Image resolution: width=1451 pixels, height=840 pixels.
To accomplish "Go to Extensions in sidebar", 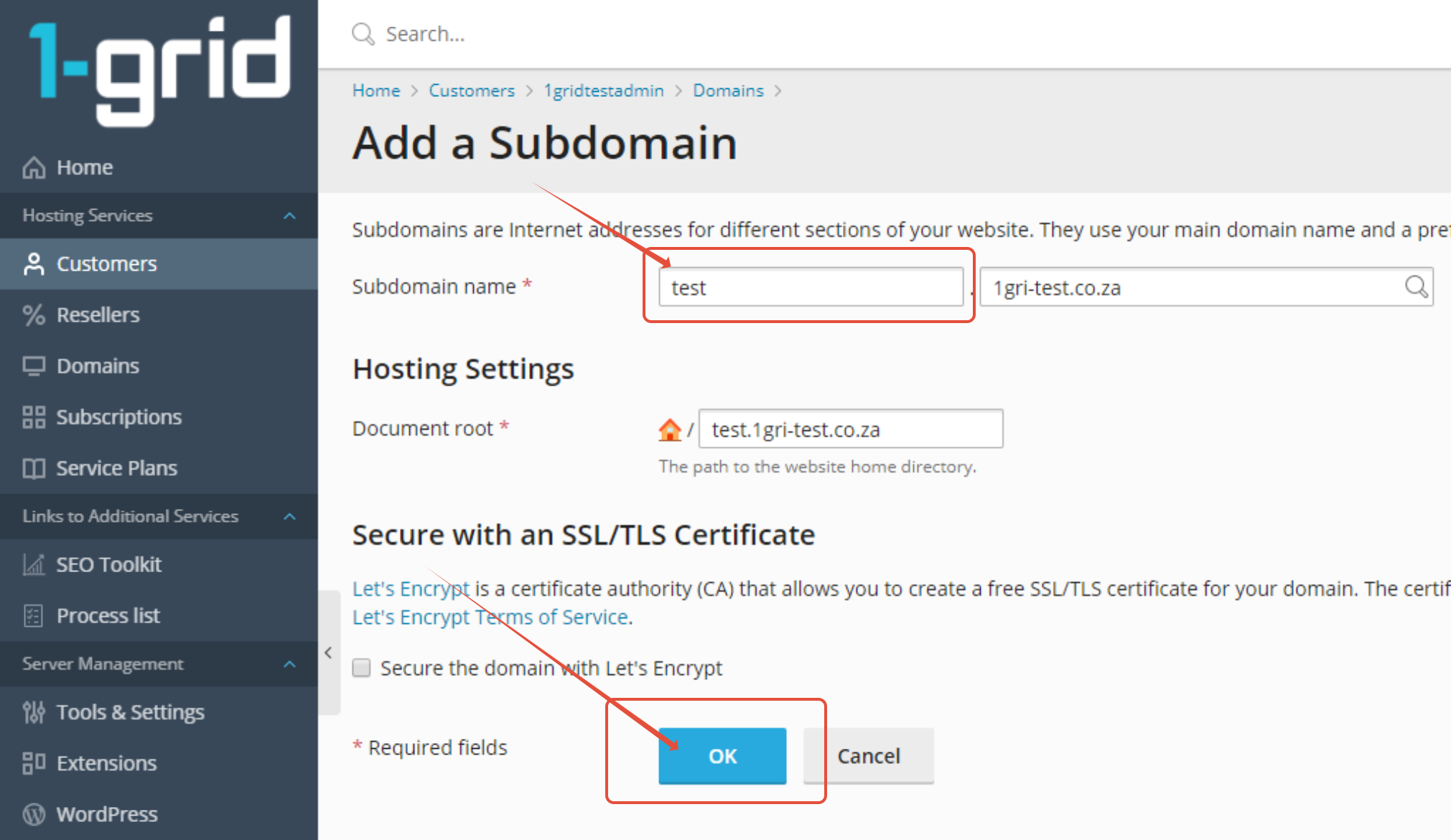I will [x=106, y=763].
